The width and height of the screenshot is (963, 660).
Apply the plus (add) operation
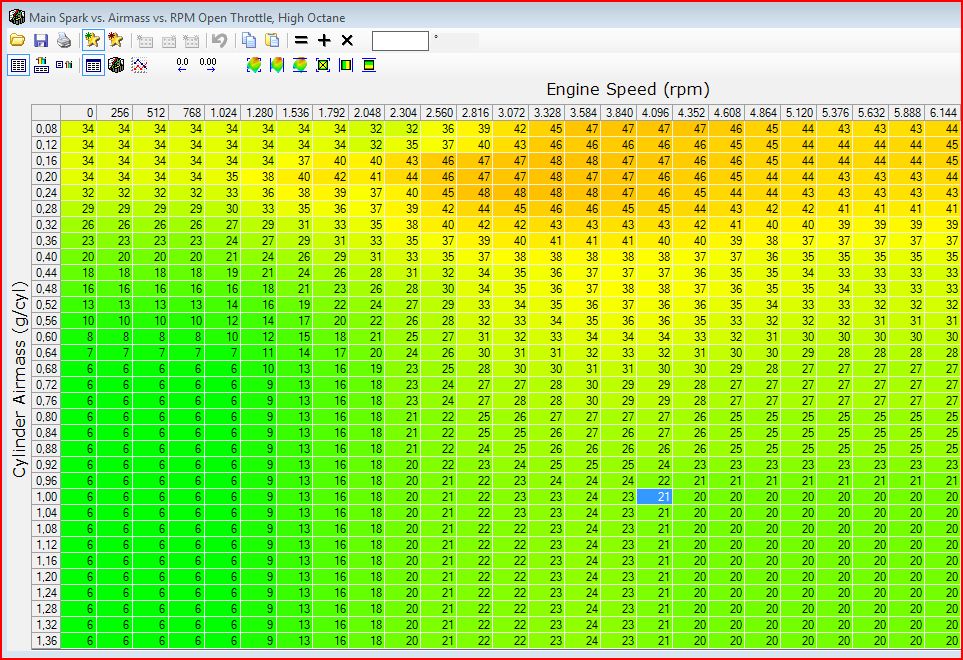click(x=324, y=41)
